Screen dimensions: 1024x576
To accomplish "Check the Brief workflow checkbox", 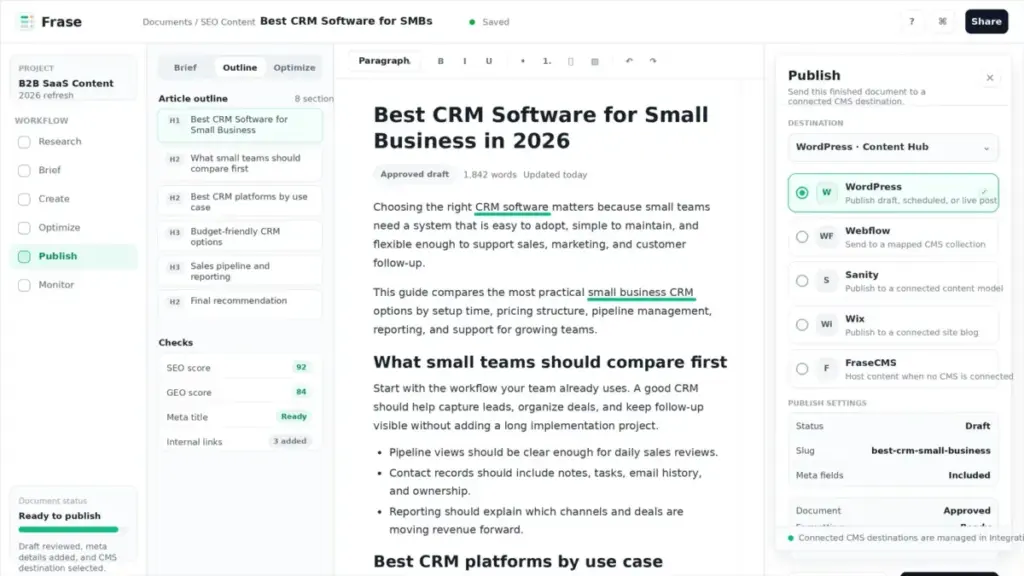I will point(24,170).
